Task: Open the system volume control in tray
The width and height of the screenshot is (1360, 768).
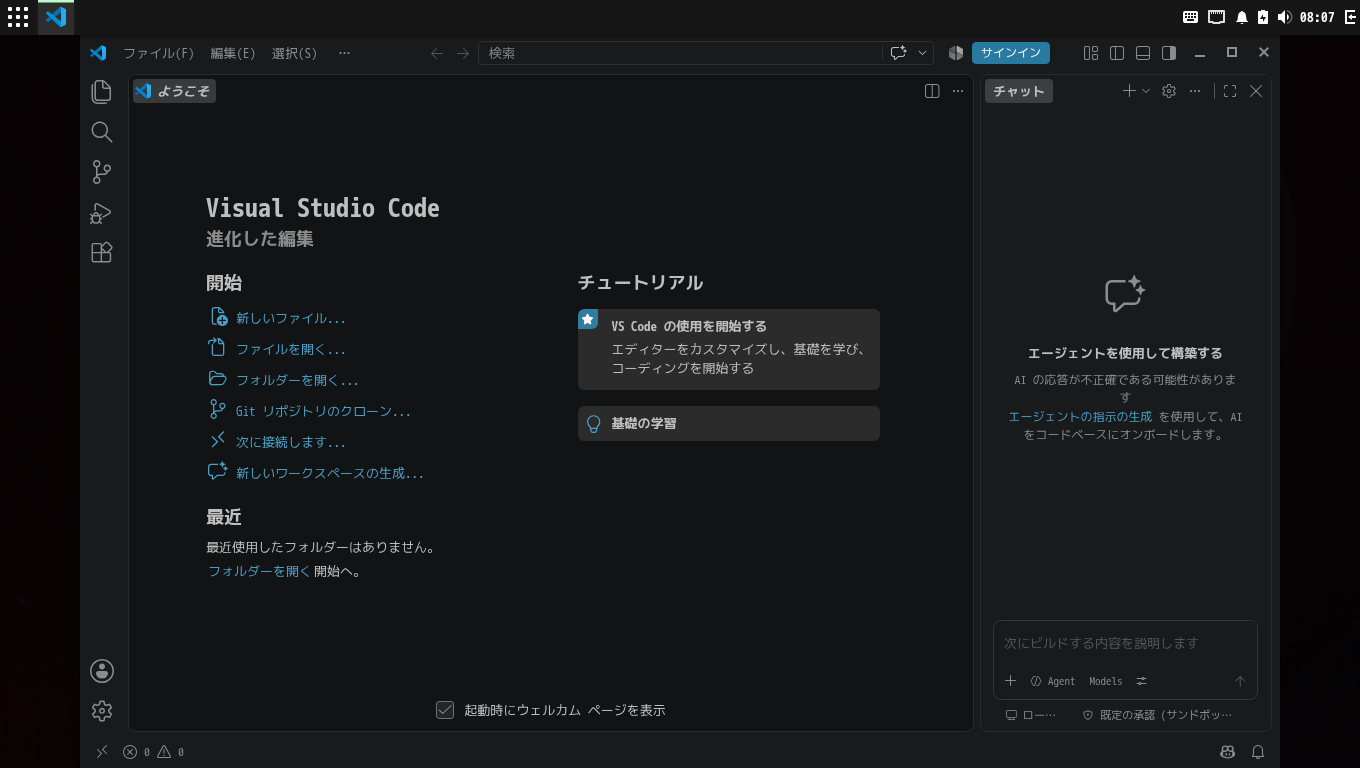Action: tap(1284, 17)
